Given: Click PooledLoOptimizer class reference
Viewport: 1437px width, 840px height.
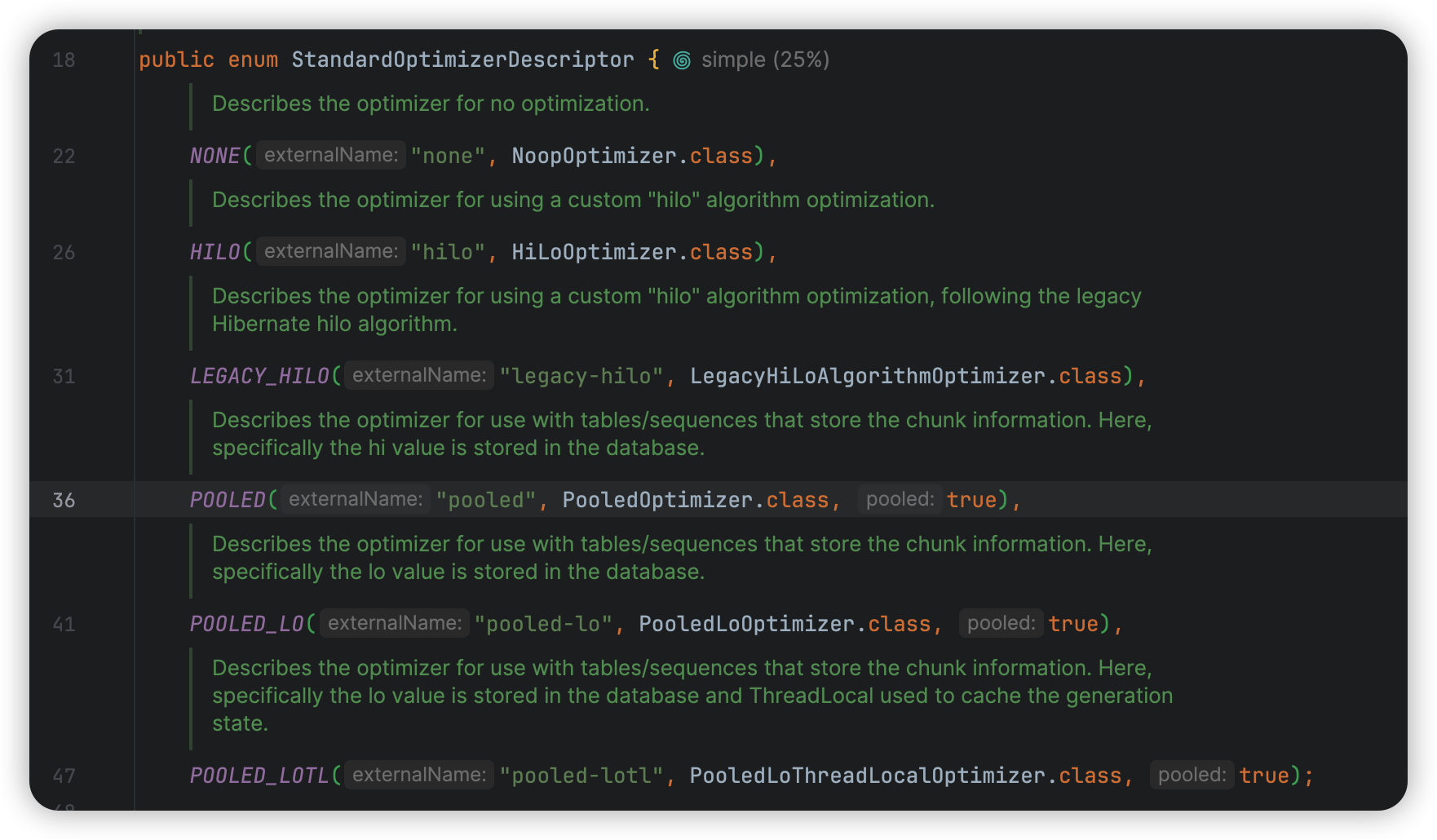Looking at the screenshot, I should [x=746, y=624].
